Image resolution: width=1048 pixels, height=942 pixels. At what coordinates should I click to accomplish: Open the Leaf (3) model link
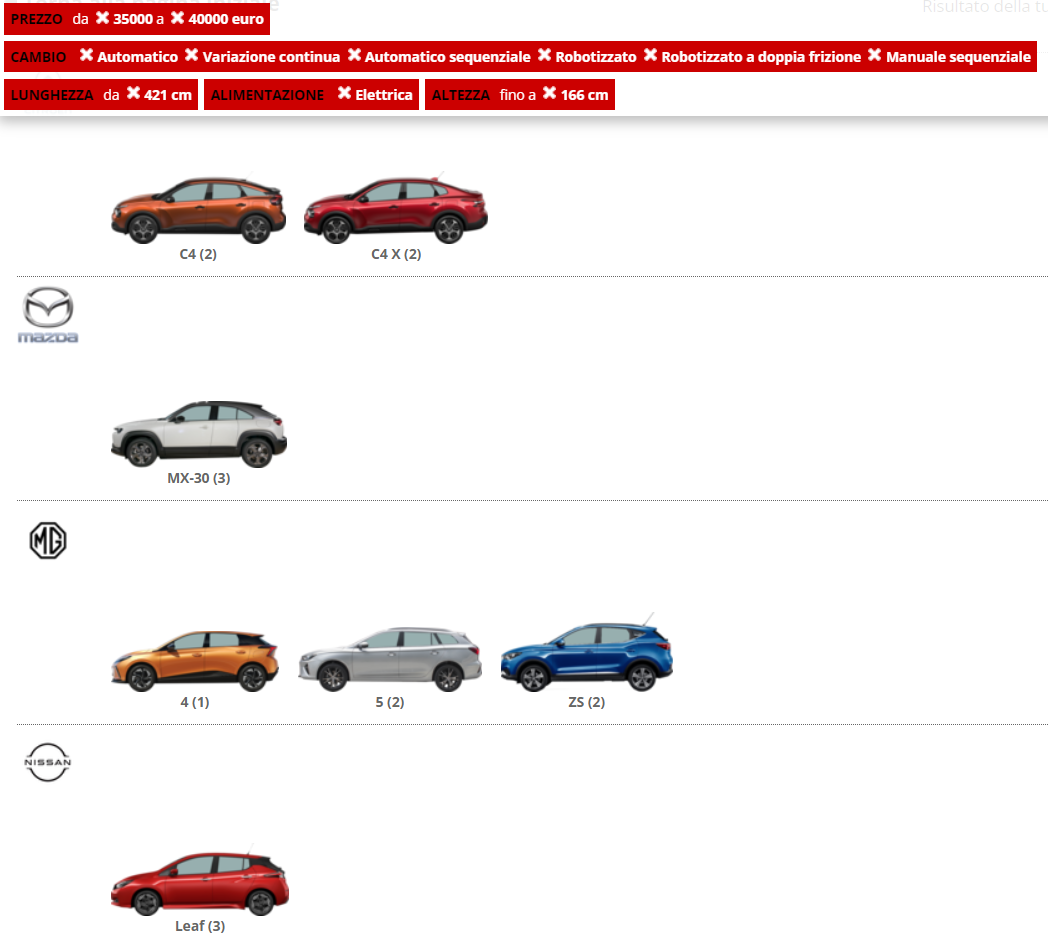200,926
